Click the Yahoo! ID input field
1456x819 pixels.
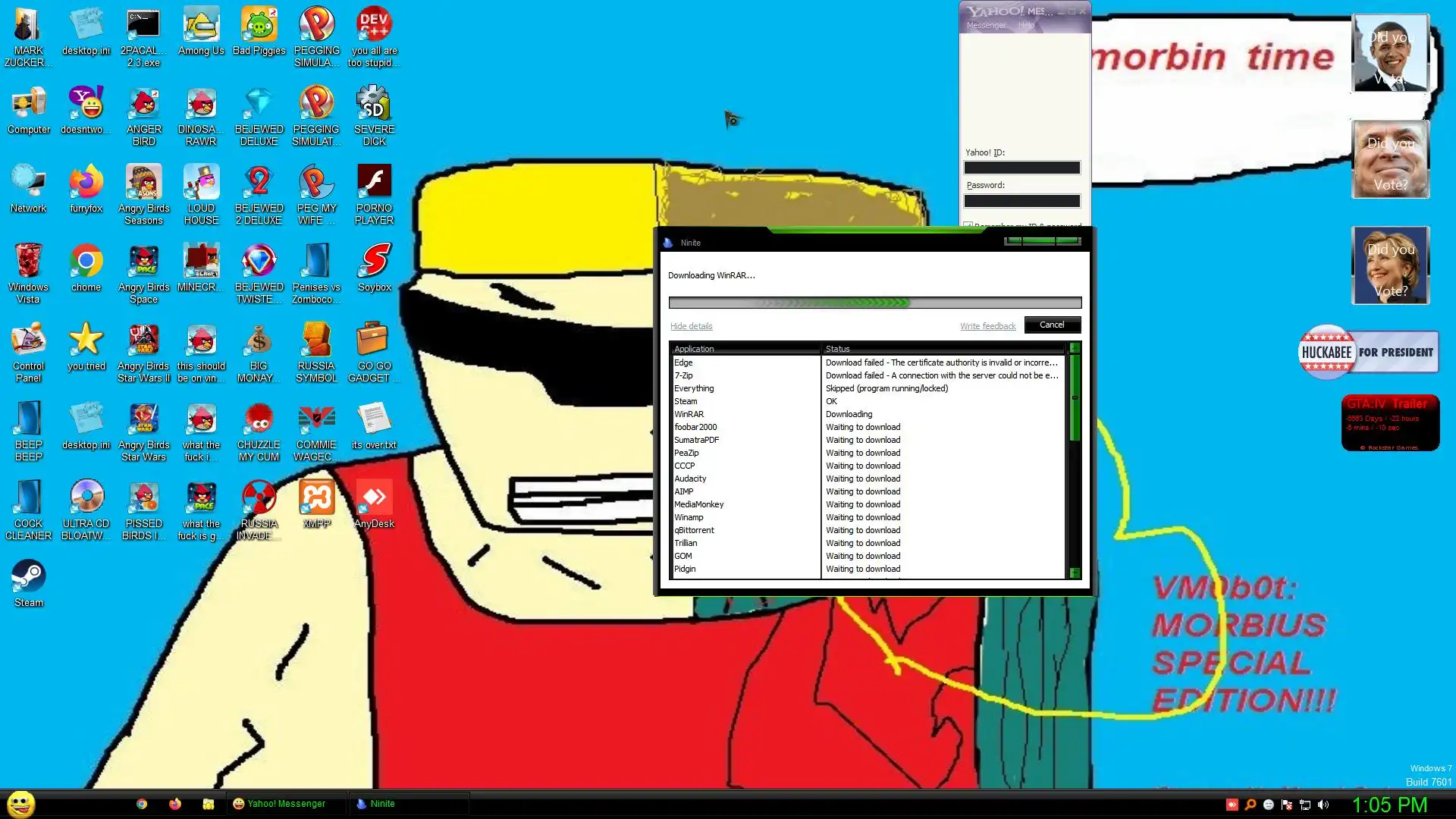coord(1021,168)
